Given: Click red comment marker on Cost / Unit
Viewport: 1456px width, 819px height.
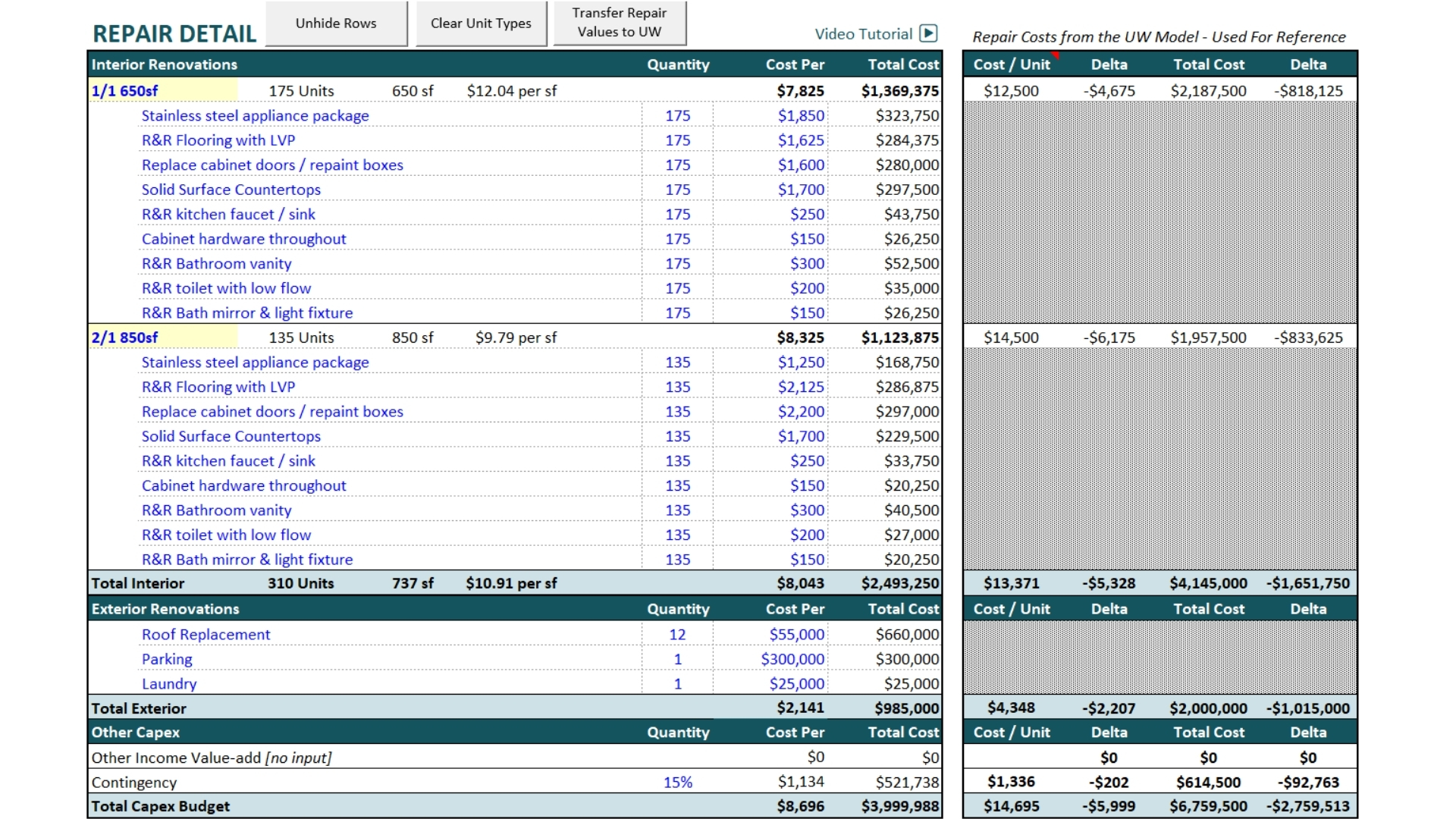Looking at the screenshot, I should pos(1055,55).
